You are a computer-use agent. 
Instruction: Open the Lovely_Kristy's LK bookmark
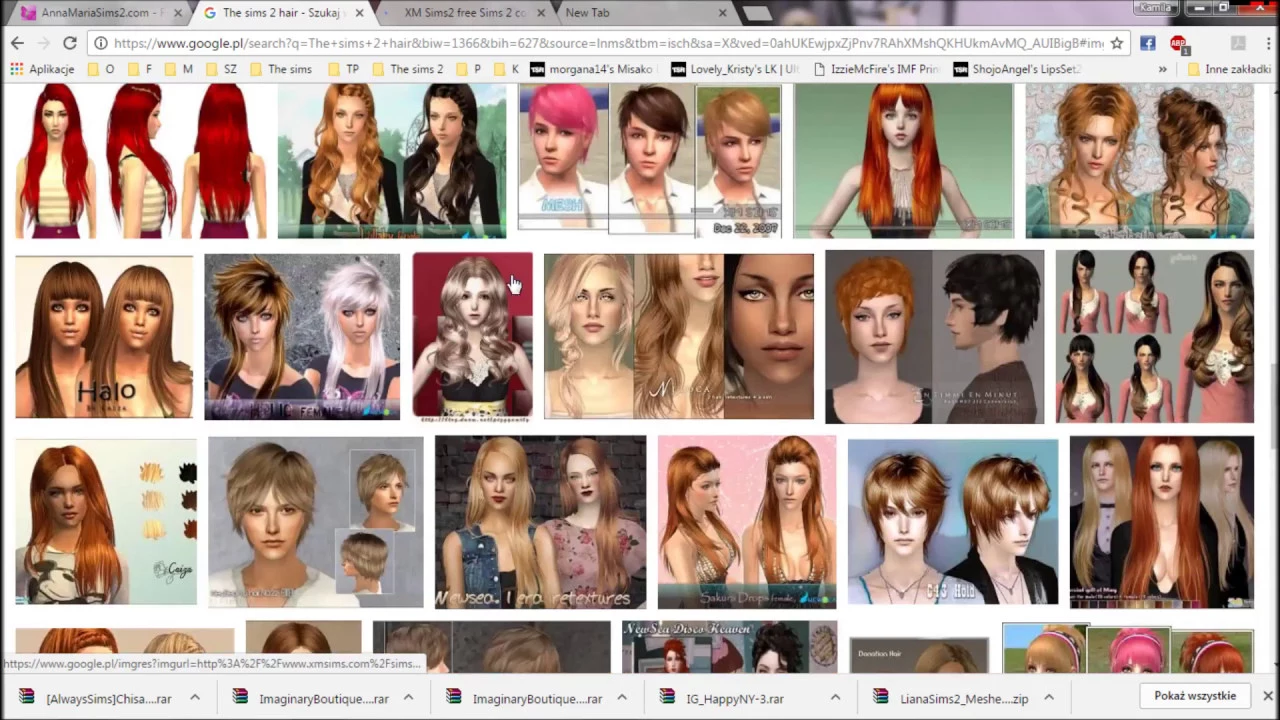[736, 69]
